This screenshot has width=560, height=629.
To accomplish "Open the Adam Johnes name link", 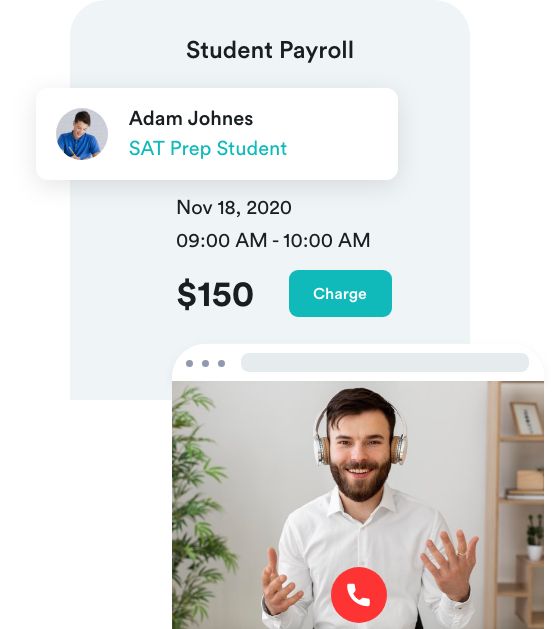I will pyautogui.click(x=191, y=118).
